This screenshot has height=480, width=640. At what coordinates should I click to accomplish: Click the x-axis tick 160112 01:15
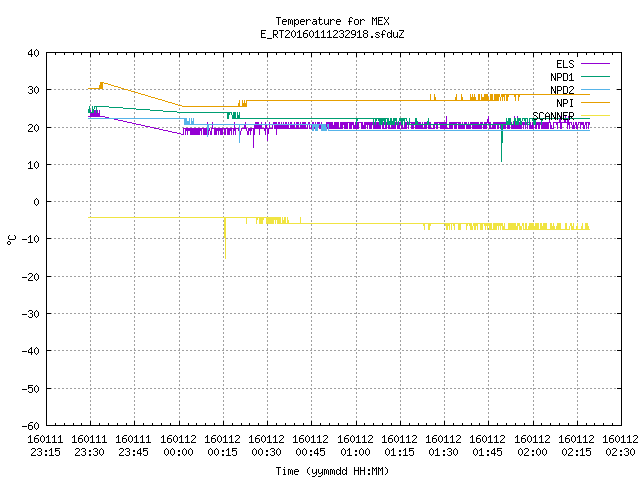(400, 446)
